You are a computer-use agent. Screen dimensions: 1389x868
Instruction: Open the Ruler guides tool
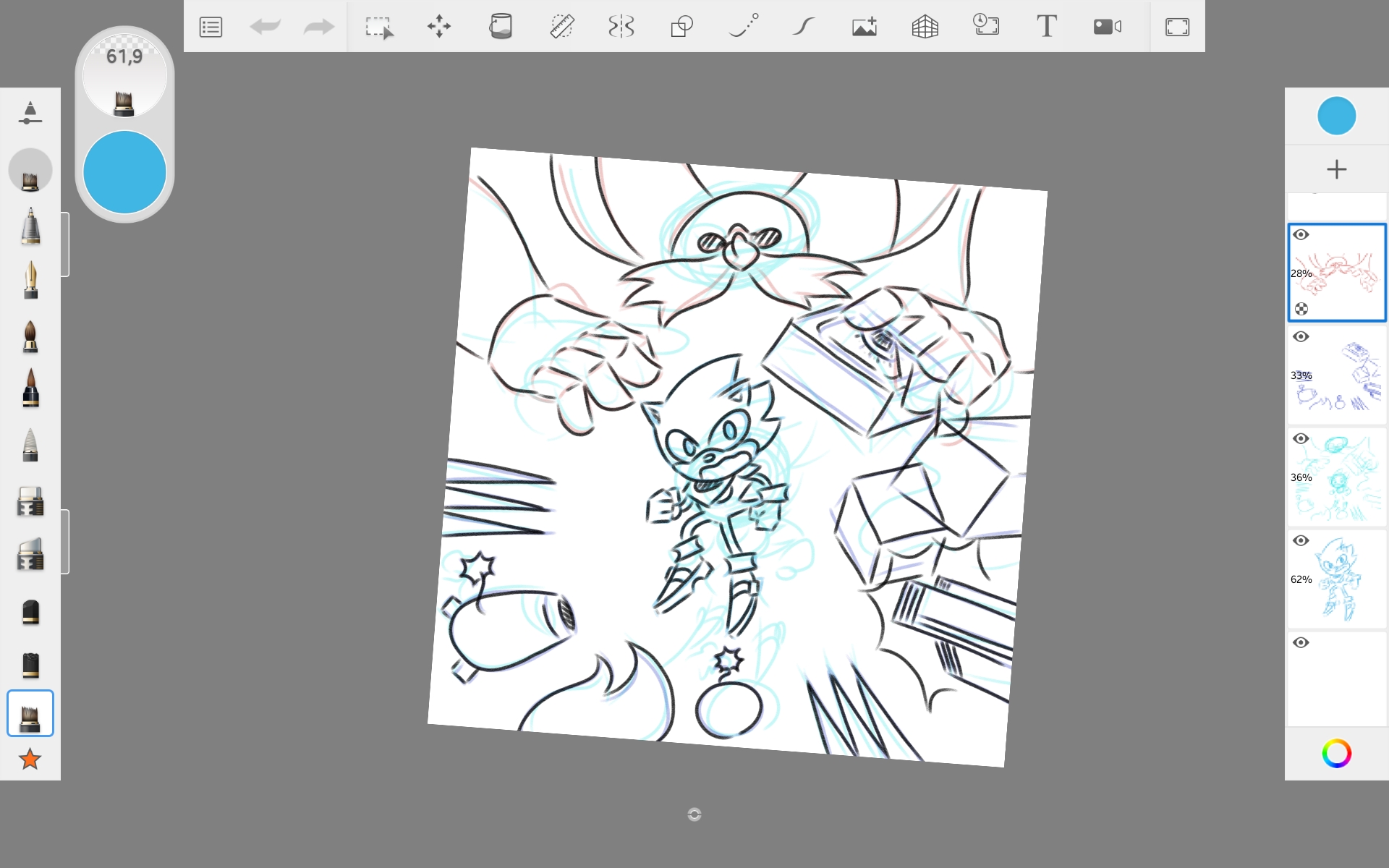[561, 27]
